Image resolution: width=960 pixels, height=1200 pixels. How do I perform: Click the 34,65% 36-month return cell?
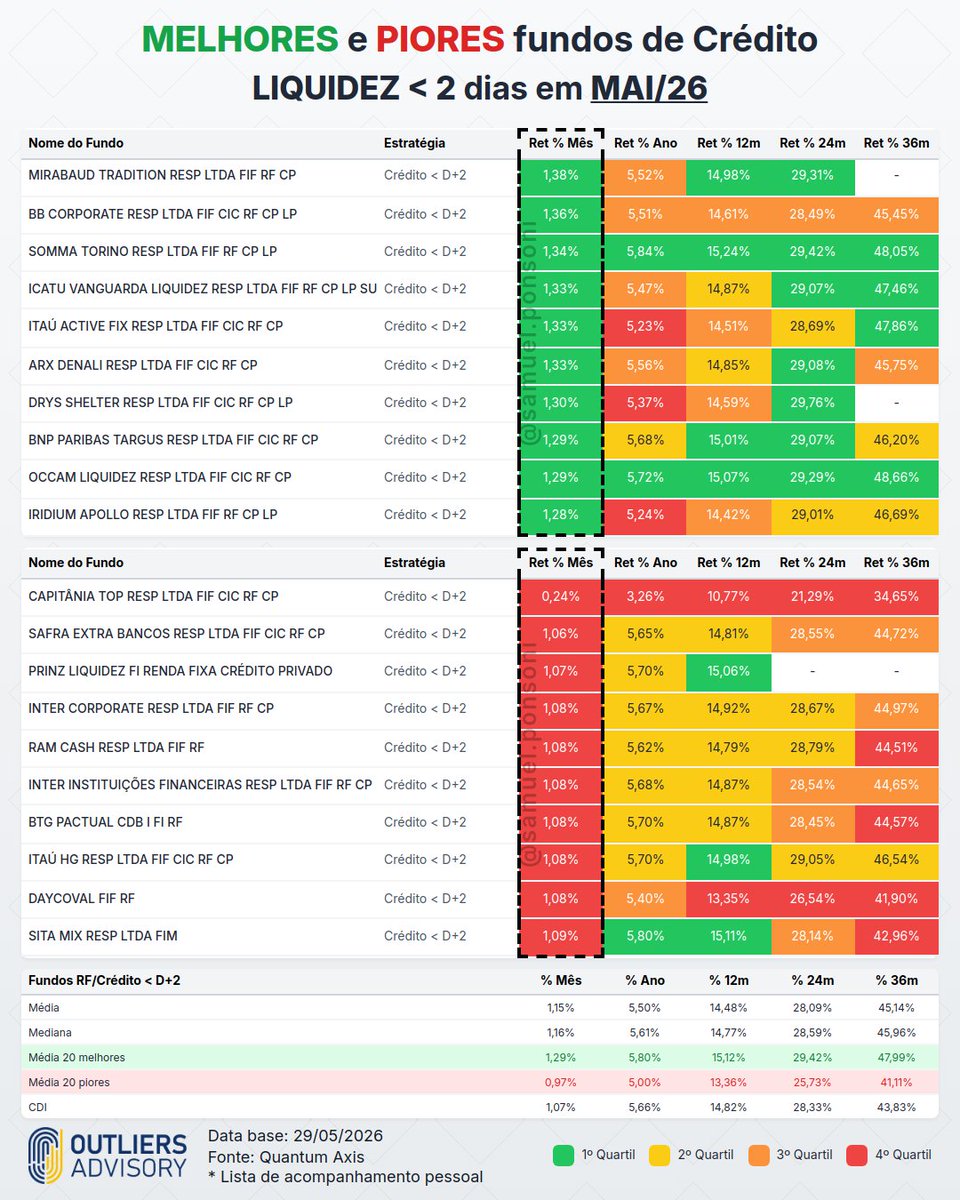[x=896, y=596]
